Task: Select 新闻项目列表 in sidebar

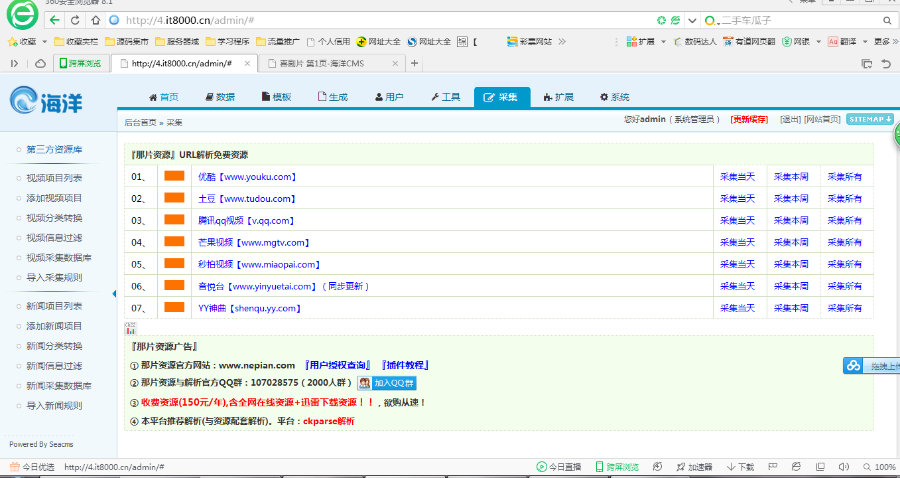Action: click(54, 306)
